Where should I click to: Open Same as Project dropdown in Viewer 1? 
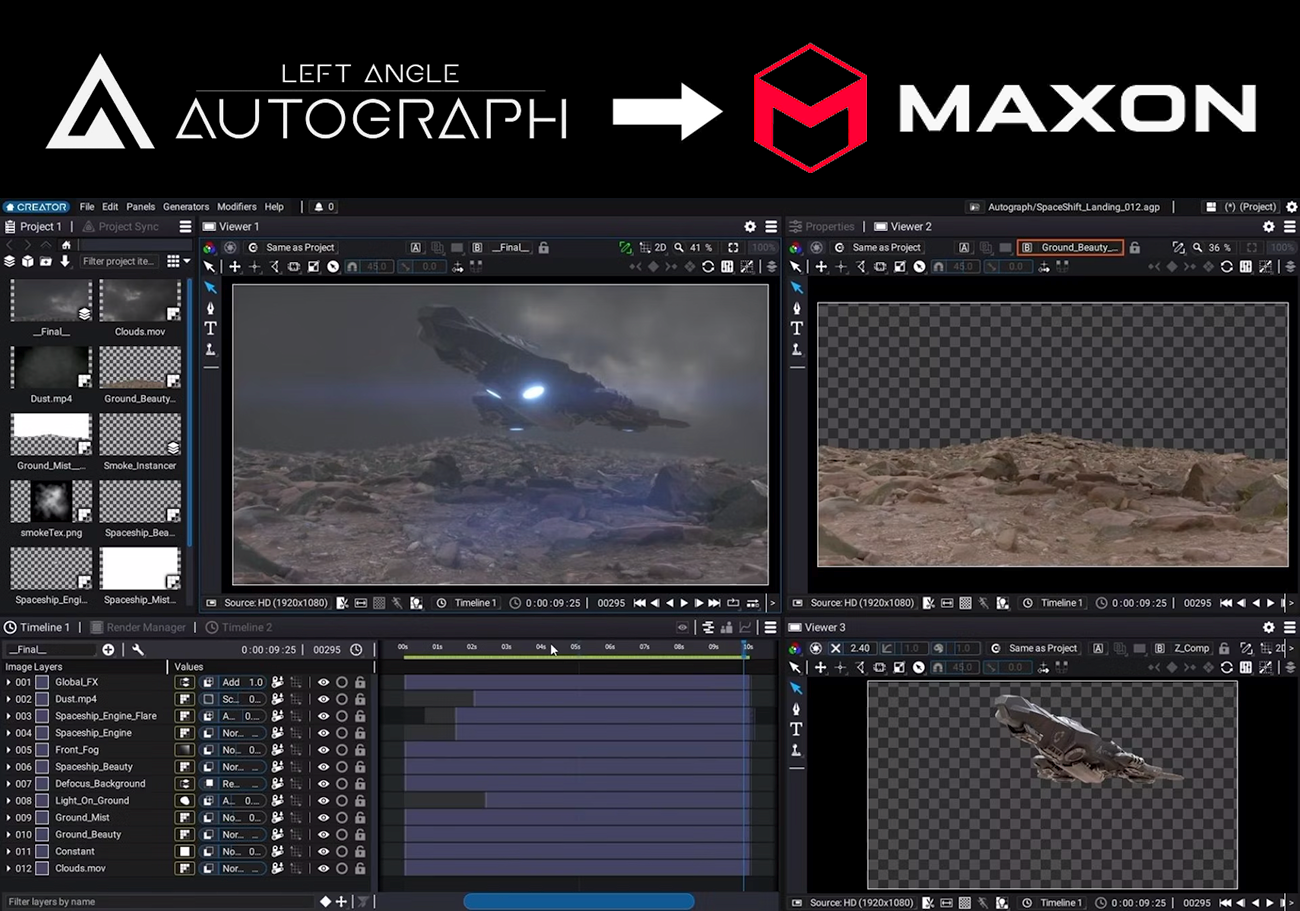pyautogui.click(x=293, y=248)
